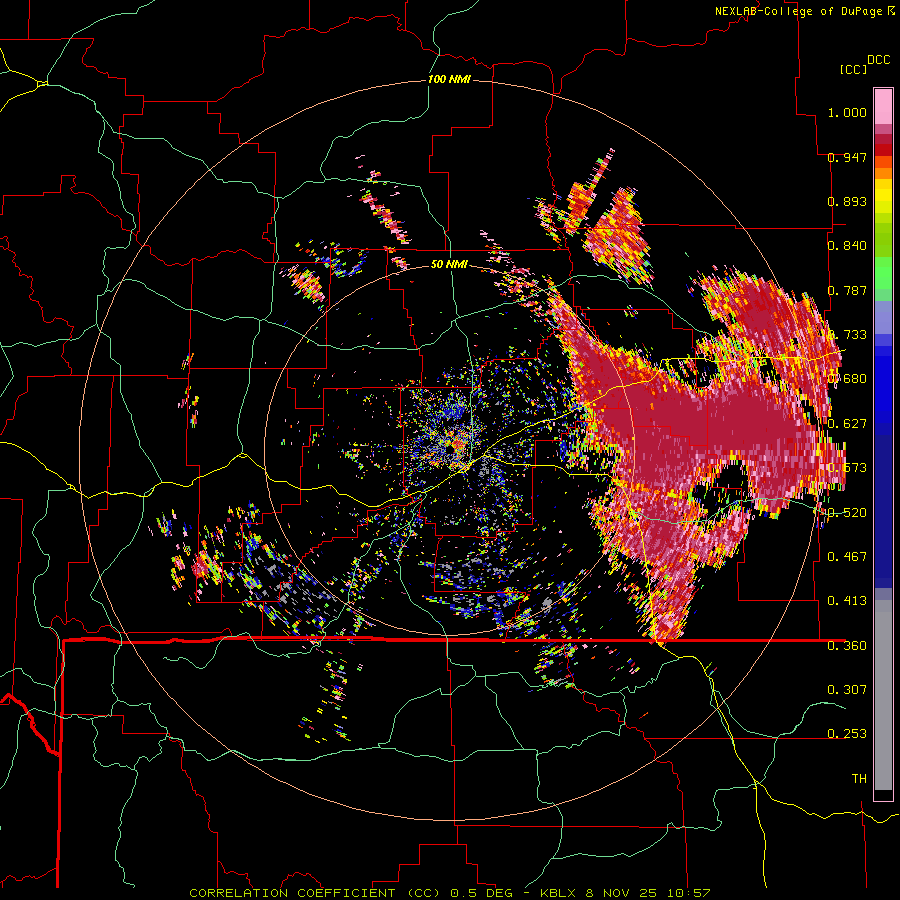This screenshot has height=900, width=900.
Task: Click the 0.787 legend value
Action: [847, 290]
